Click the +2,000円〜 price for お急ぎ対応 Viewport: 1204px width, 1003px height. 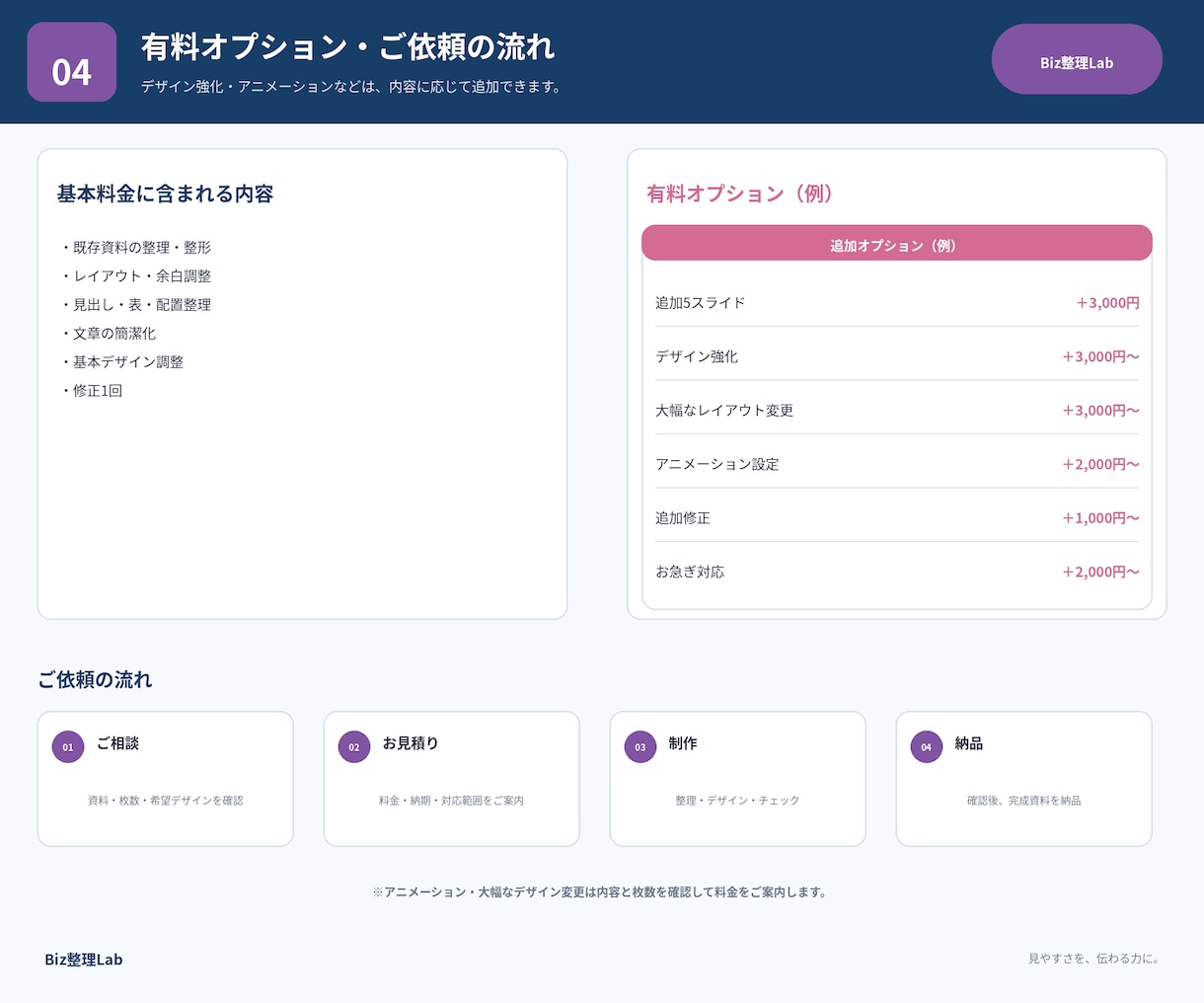(1100, 572)
